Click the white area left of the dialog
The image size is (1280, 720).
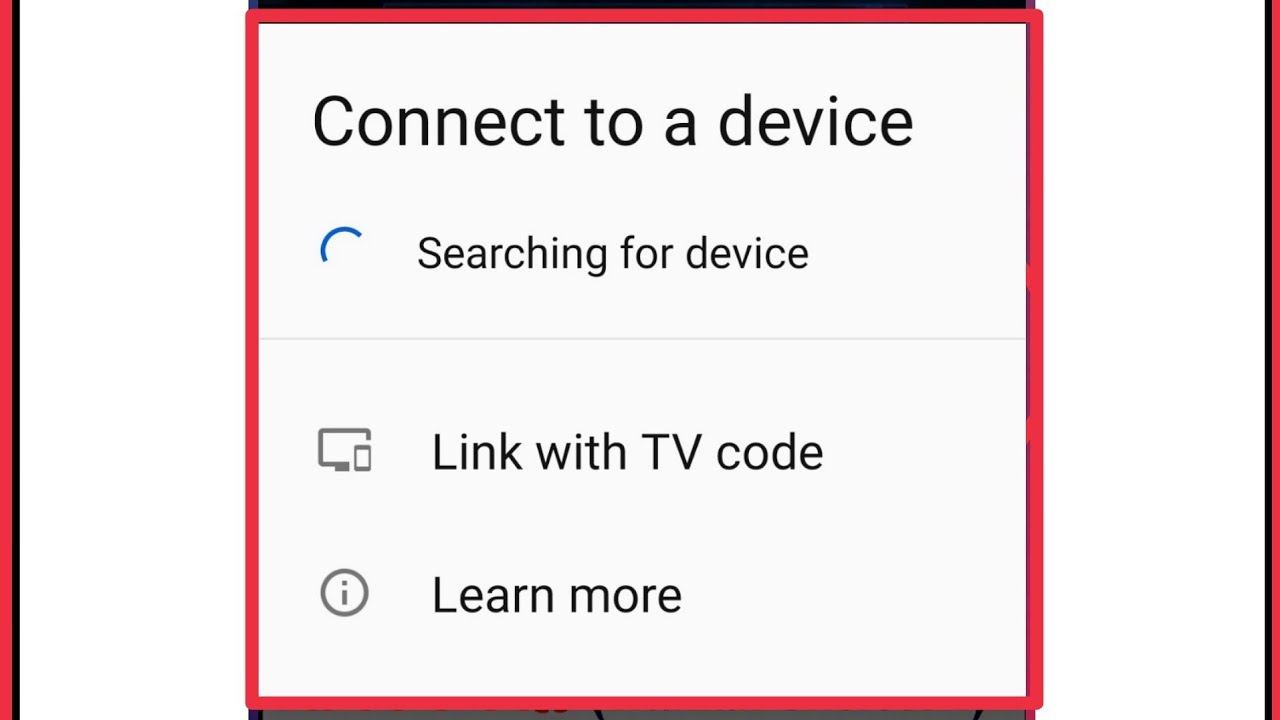tap(132, 360)
